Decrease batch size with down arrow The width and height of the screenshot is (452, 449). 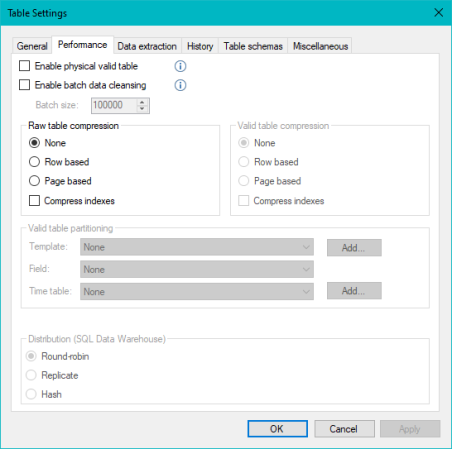click(142, 109)
